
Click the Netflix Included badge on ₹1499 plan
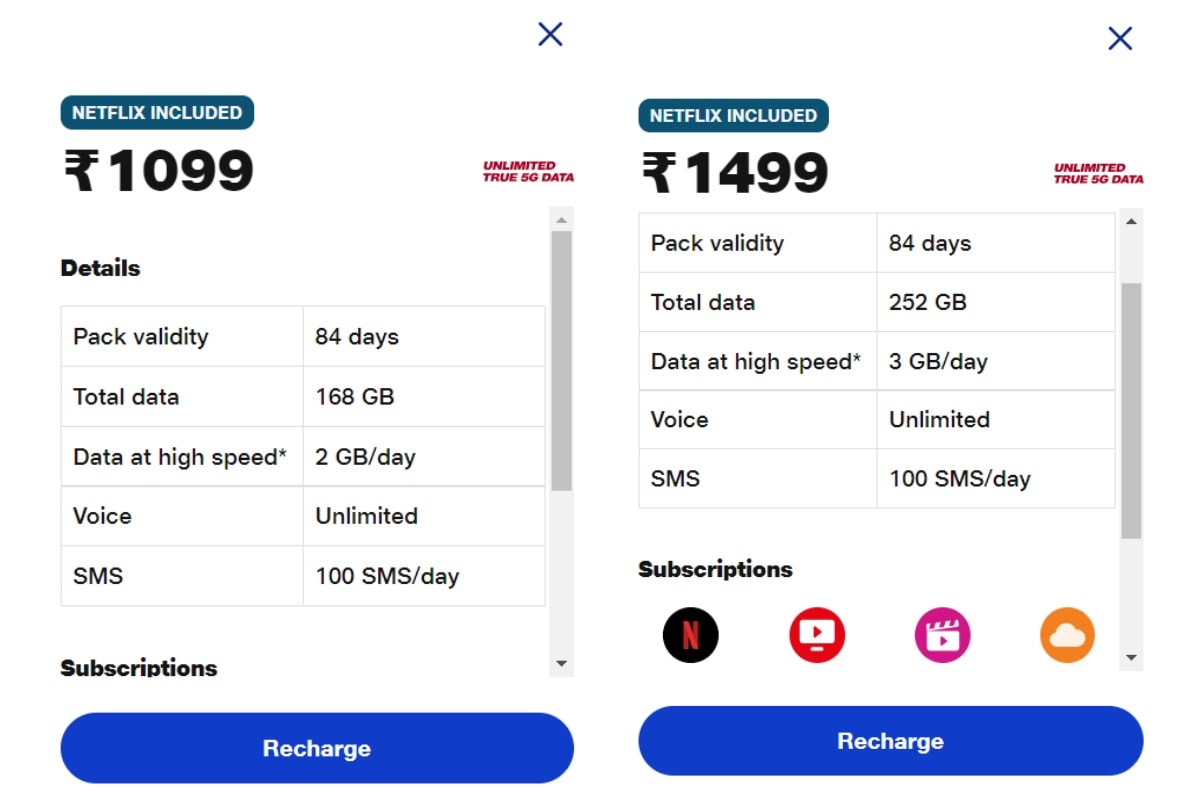coord(733,116)
